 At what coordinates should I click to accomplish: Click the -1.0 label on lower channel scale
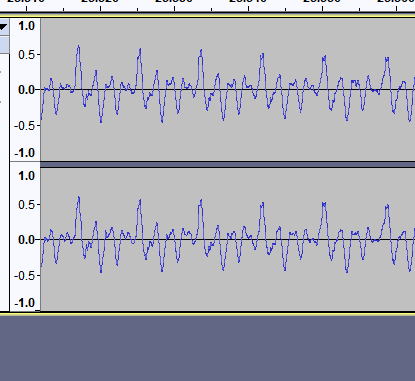point(25,303)
